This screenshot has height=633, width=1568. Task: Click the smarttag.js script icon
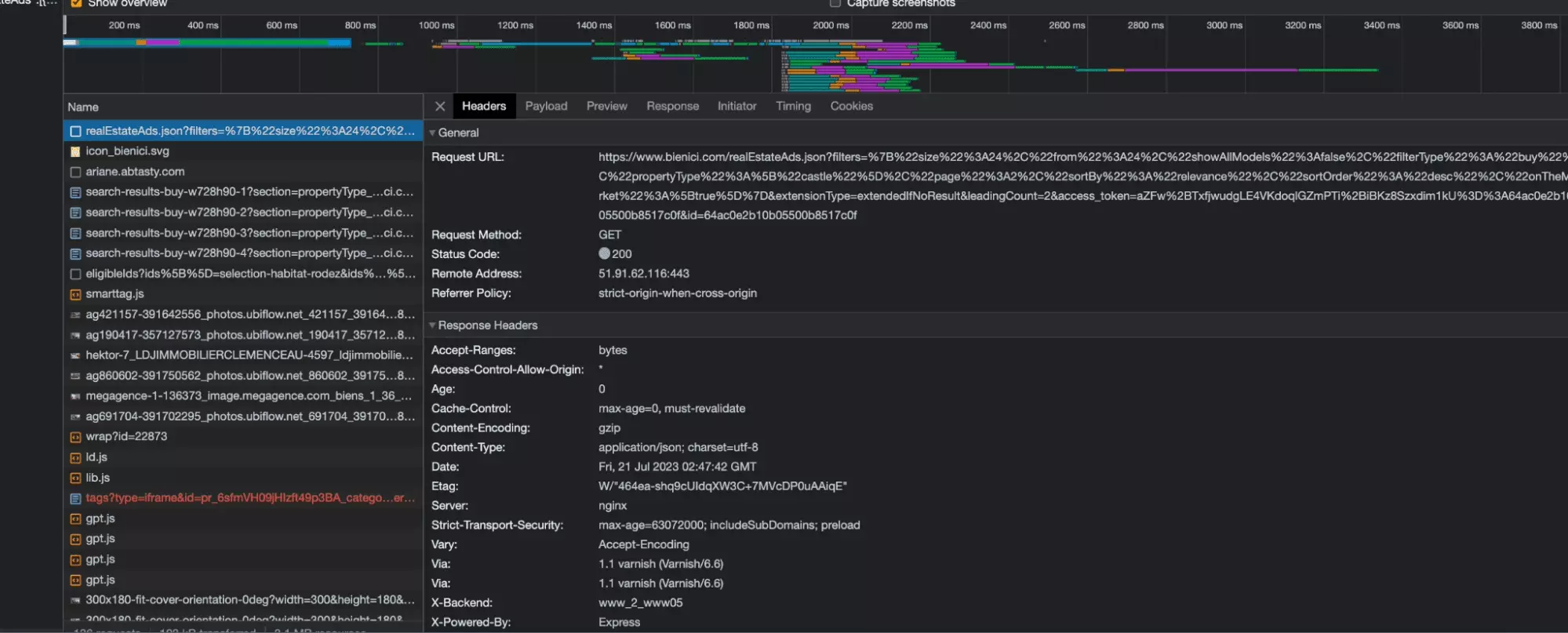click(75, 294)
